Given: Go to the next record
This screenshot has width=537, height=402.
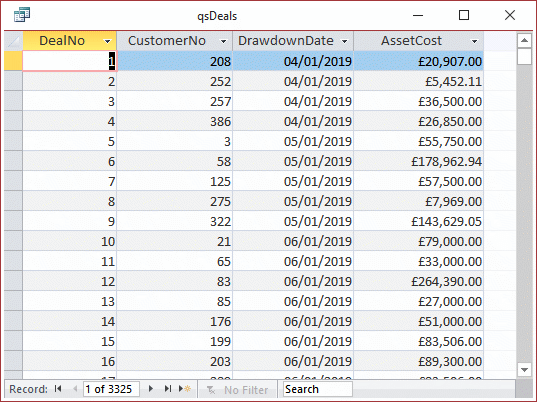Looking at the screenshot, I should tap(151, 389).
